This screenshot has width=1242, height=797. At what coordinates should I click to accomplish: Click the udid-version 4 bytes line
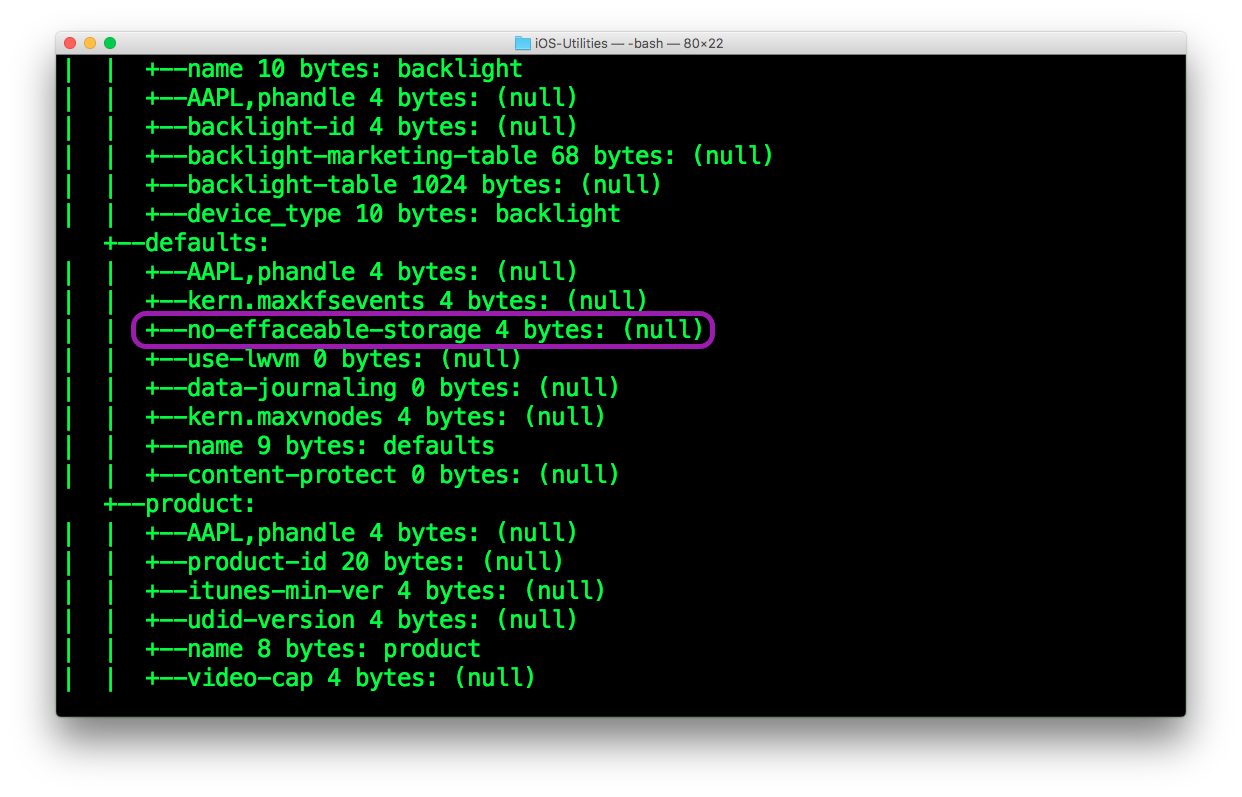(362, 620)
